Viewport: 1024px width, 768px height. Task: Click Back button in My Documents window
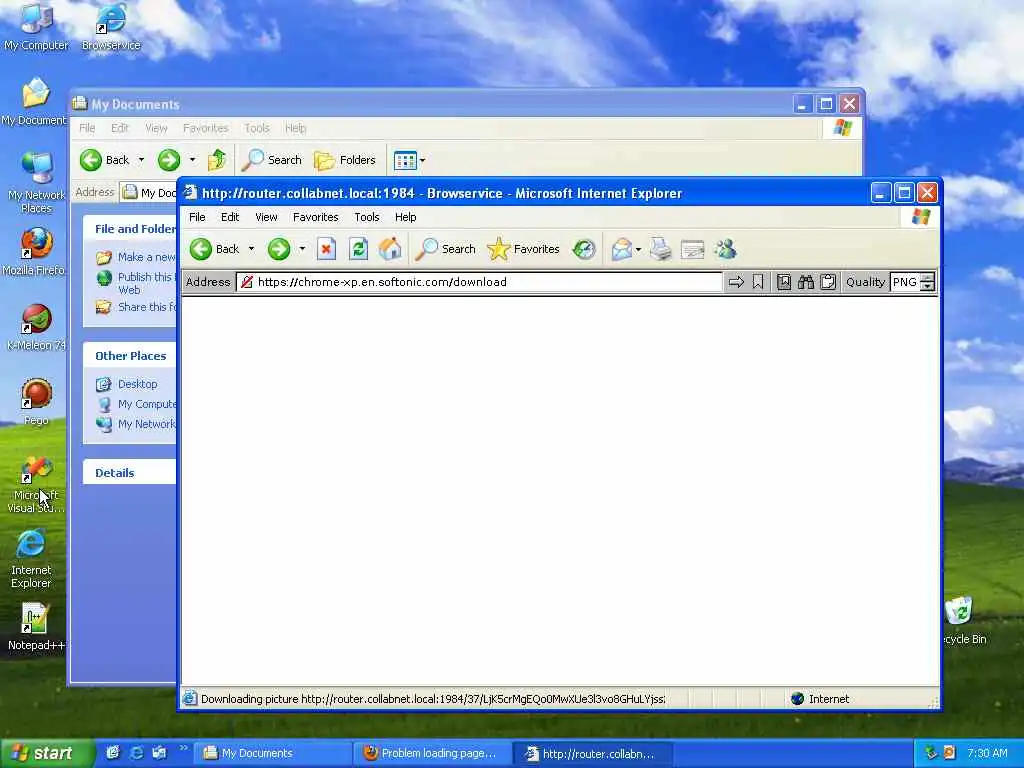[x=105, y=160]
